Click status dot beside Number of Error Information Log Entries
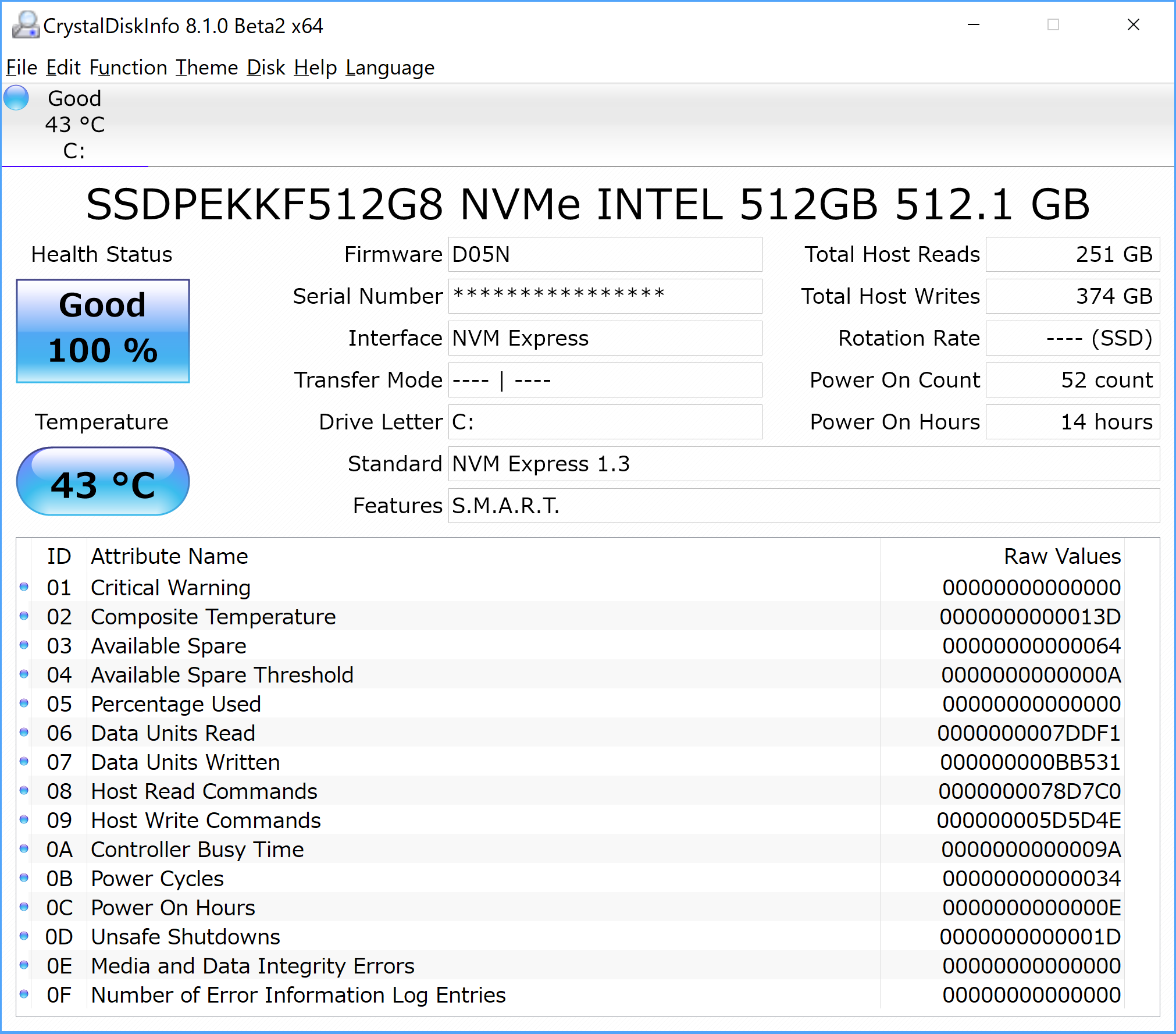Viewport: 1176px width, 1034px height. [24, 994]
